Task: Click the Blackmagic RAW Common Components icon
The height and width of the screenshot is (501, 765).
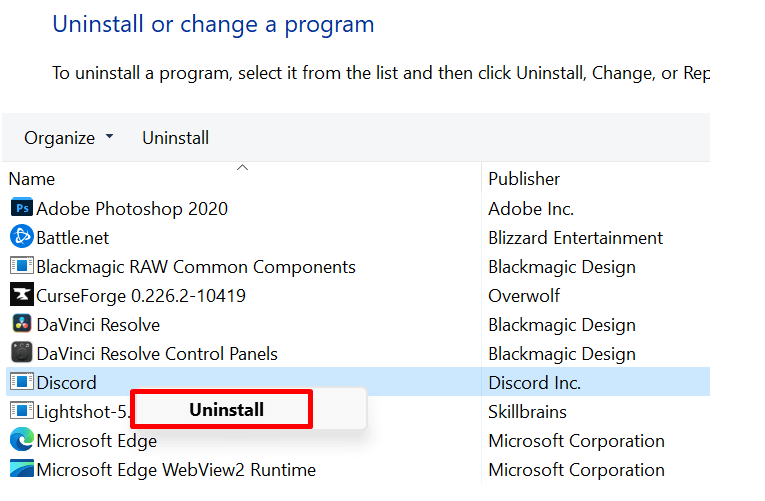Action: (x=21, y=267)
